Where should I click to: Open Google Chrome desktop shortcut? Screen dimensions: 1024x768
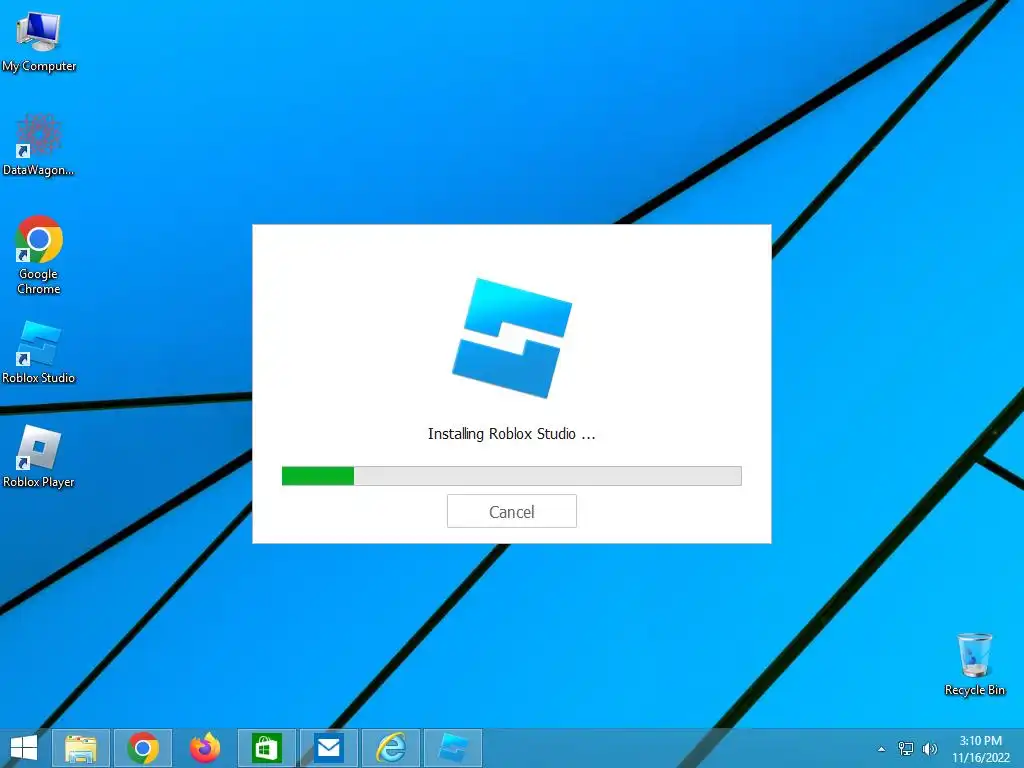pyautogui.click(x=39, y=255)
